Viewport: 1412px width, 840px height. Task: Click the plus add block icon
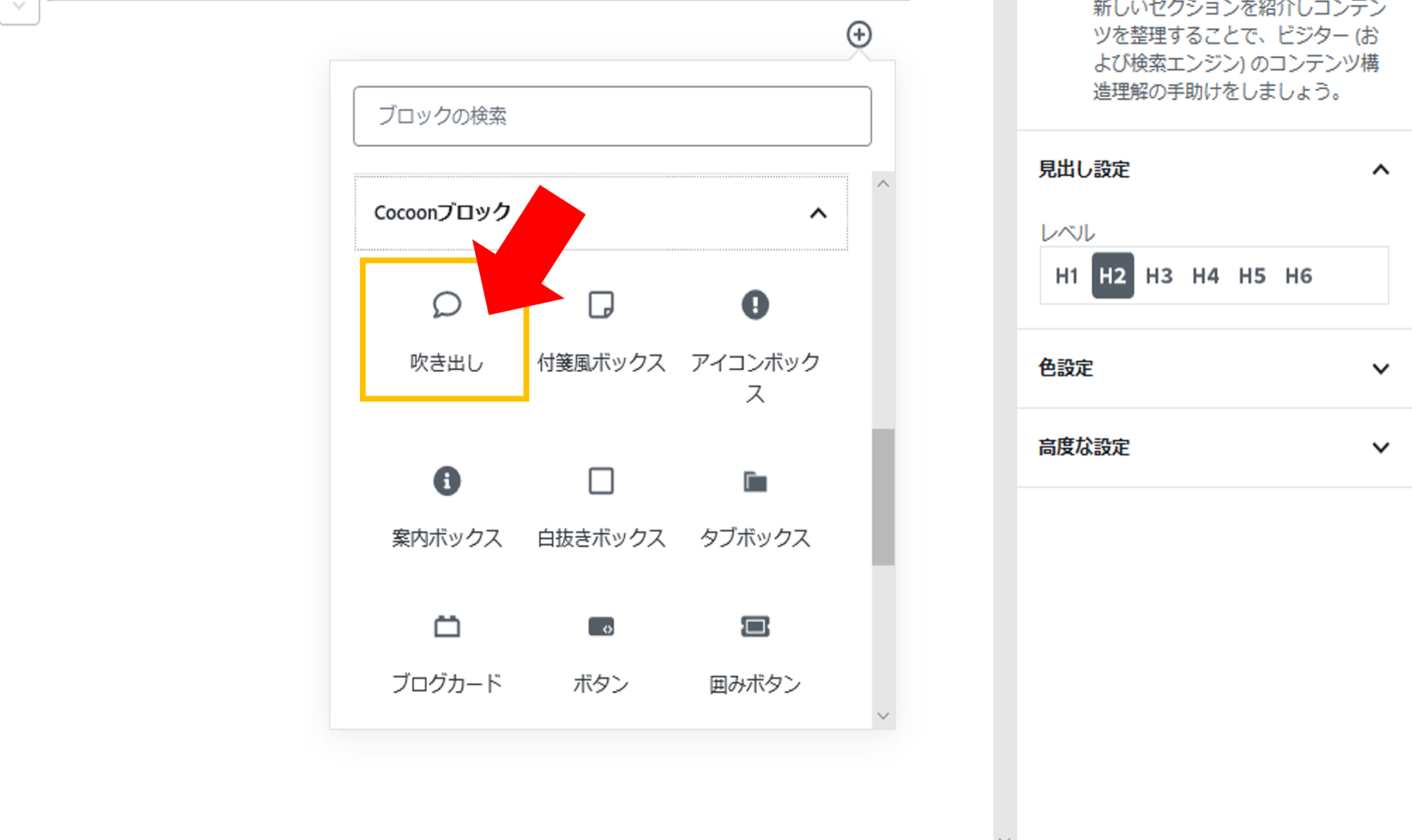pos(858,34)
